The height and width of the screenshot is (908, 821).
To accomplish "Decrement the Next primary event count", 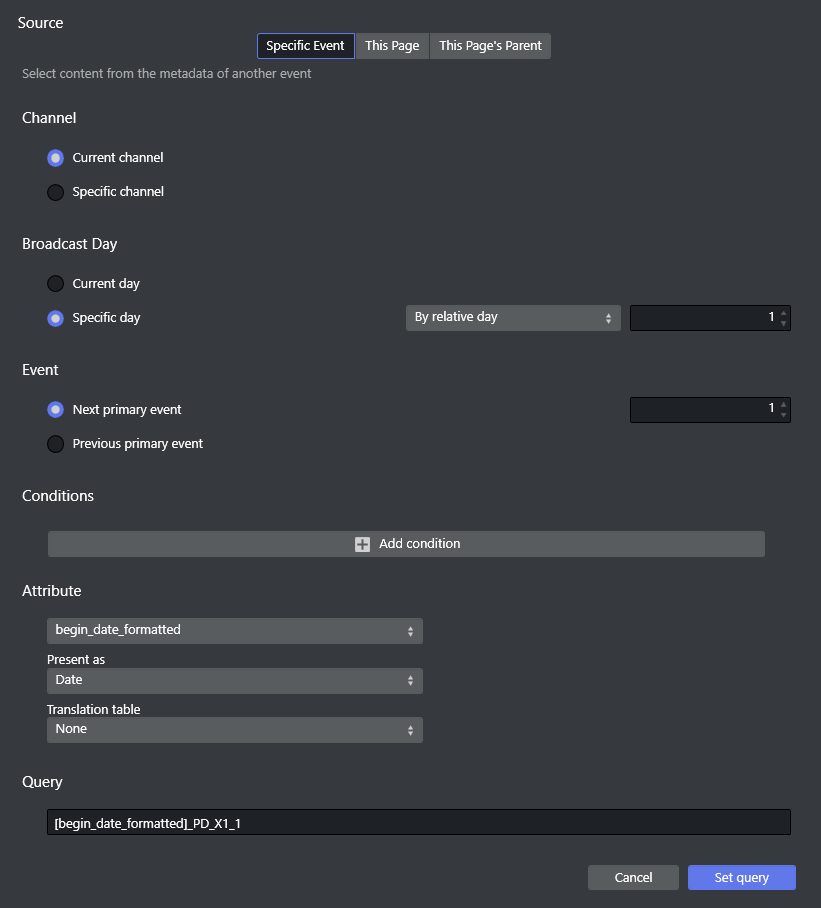I will click(x=783, y=416).
